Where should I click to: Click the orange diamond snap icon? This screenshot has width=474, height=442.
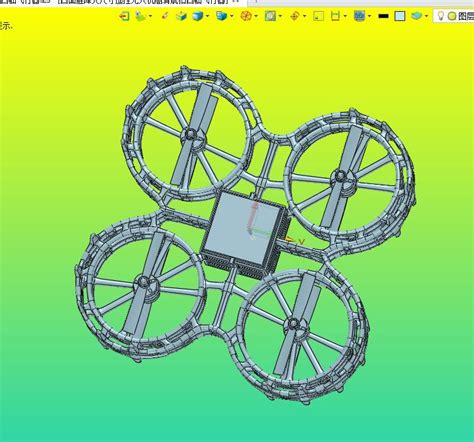pyautogui.click(x=295, y=16)
